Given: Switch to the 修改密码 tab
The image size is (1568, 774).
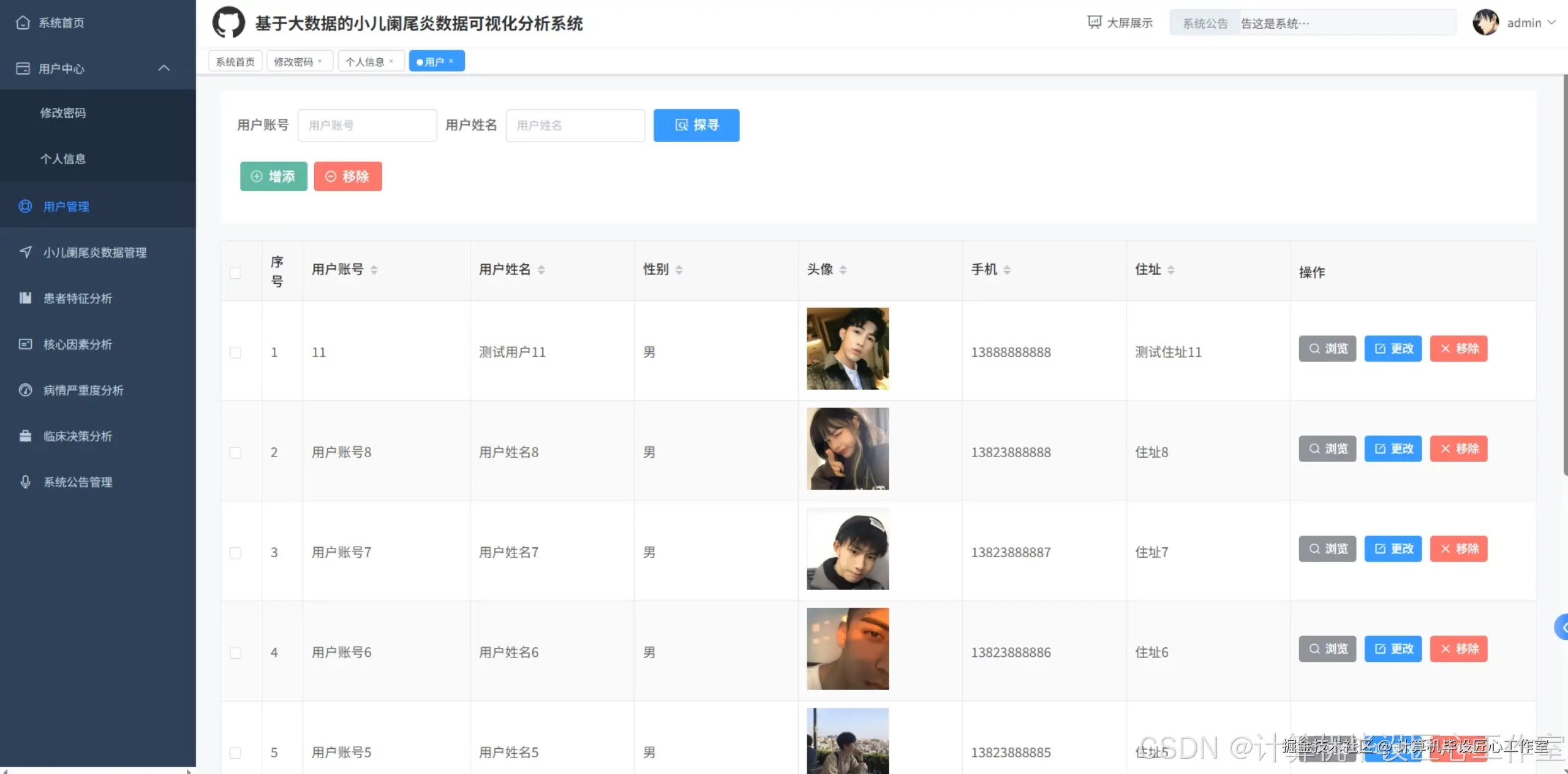Looking at the screenshot, I should pyautogui.click(x=294, y=61).
